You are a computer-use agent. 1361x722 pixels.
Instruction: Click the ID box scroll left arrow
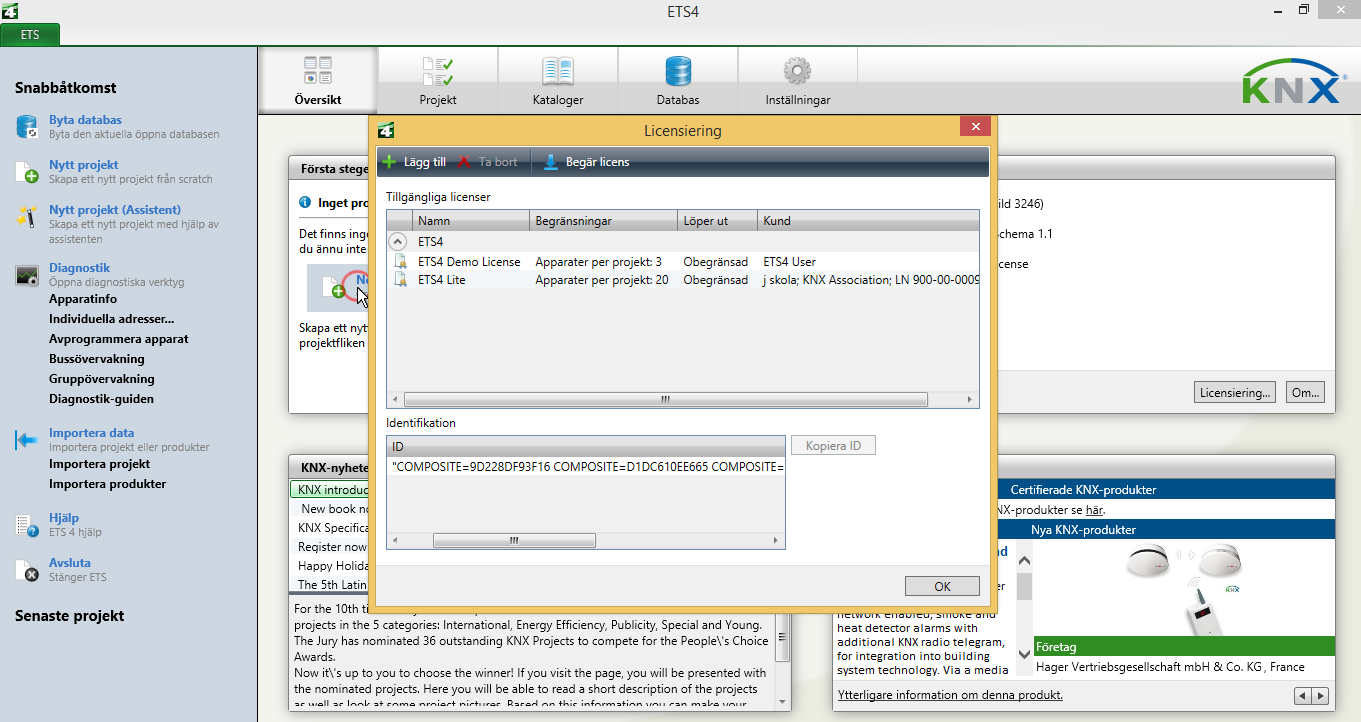(394, 541)
